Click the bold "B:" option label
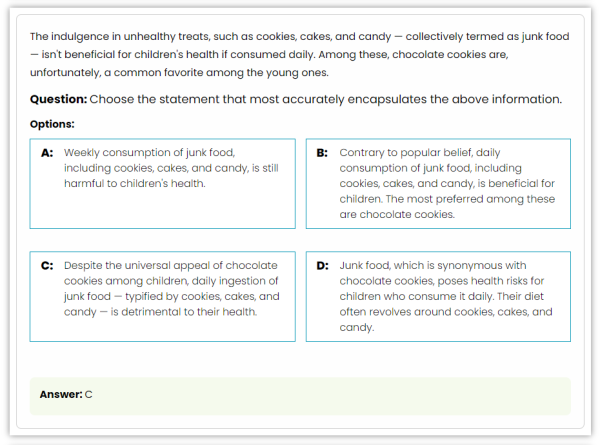The image size is (600, 445). 322,153
